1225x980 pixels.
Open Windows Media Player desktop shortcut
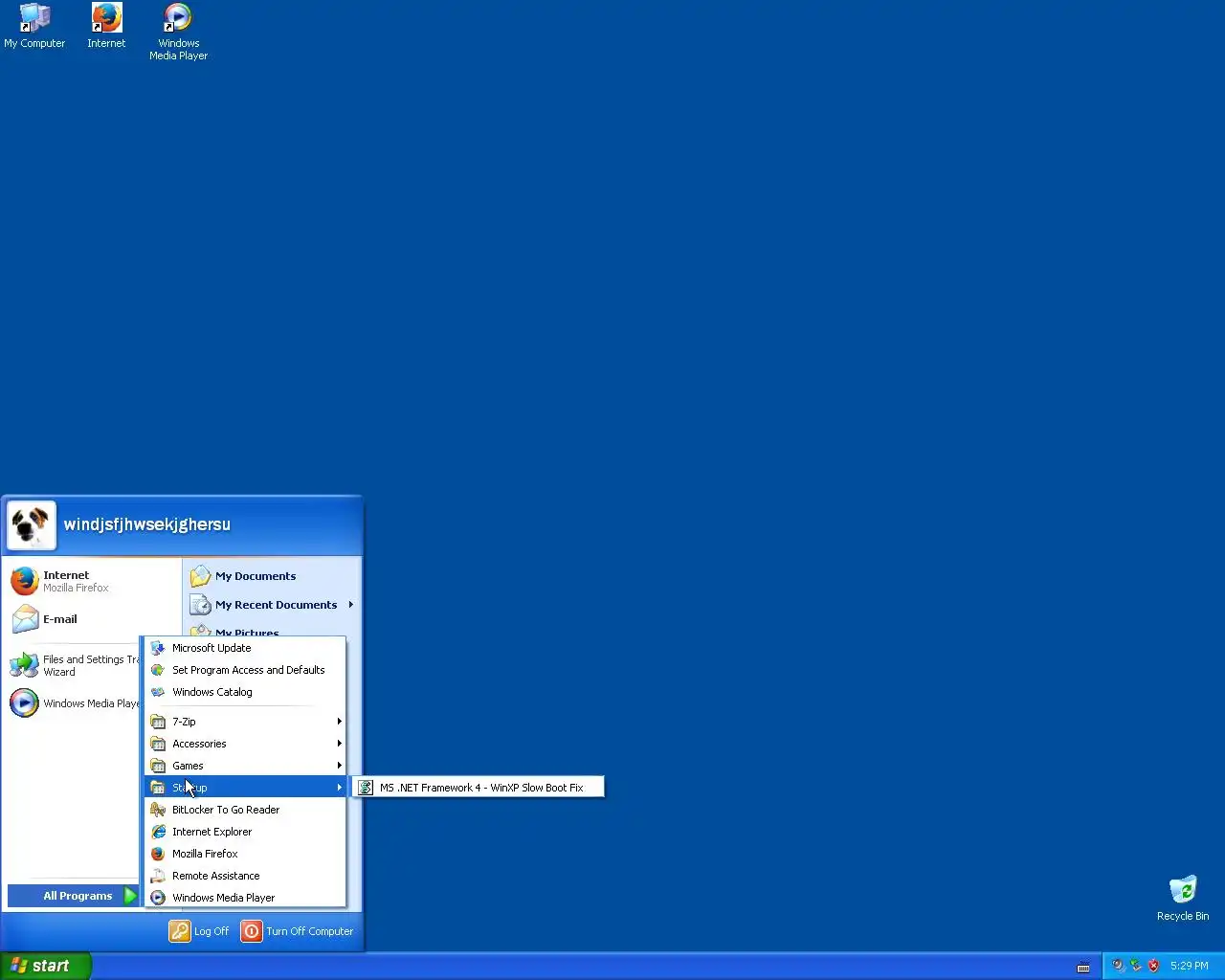178,32
